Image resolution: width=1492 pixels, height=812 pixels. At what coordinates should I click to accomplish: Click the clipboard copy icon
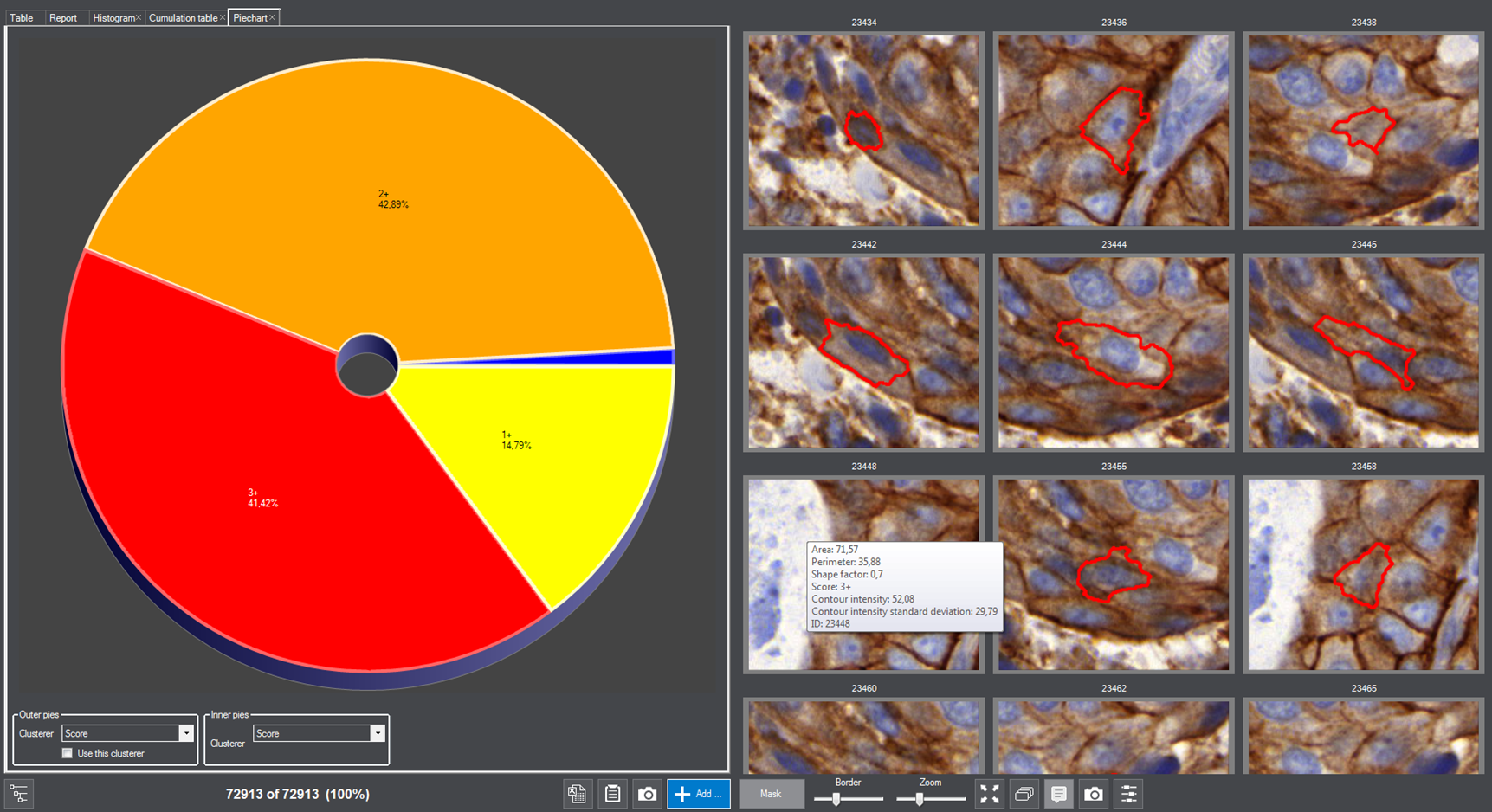tap(612, 794)
